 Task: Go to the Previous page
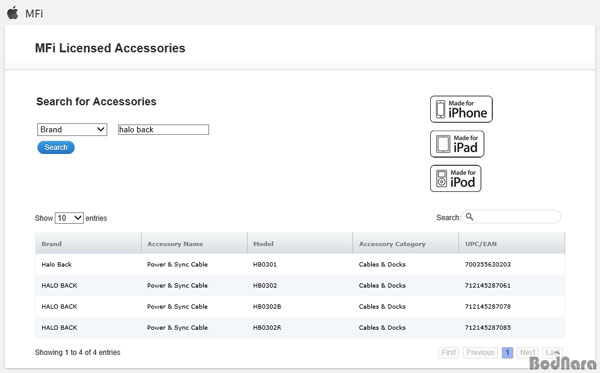tap(480, 352)
